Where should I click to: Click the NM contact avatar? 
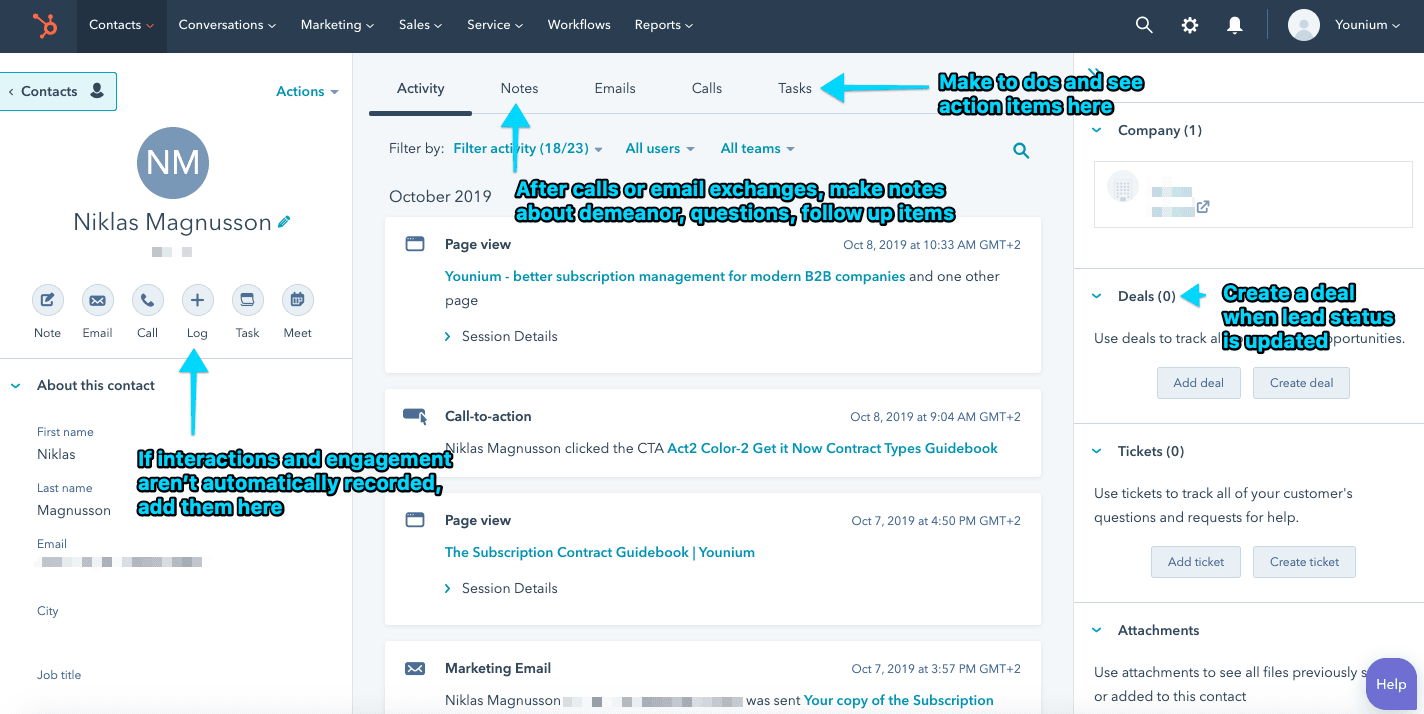[x=173, y=163]
